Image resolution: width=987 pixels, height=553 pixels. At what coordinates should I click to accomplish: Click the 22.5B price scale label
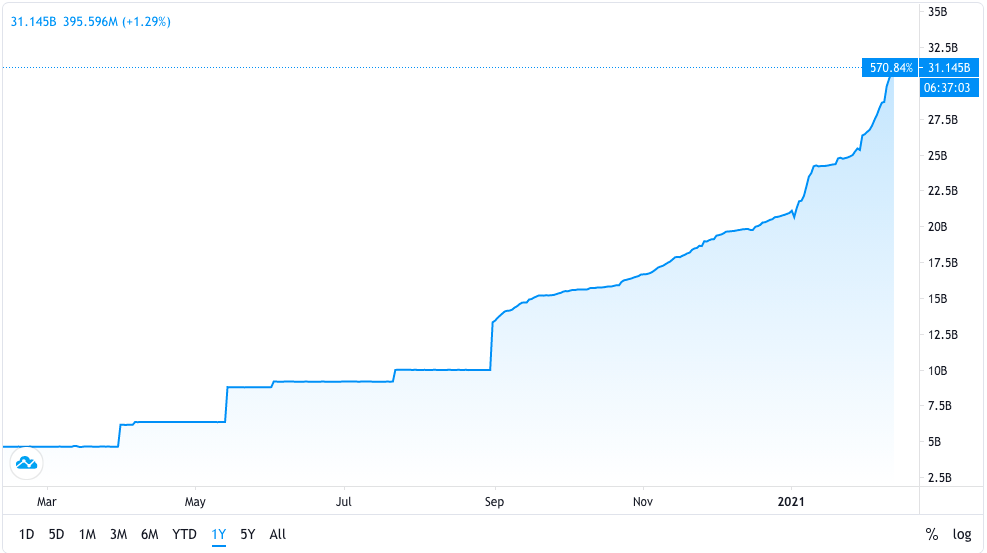point(942,191)
